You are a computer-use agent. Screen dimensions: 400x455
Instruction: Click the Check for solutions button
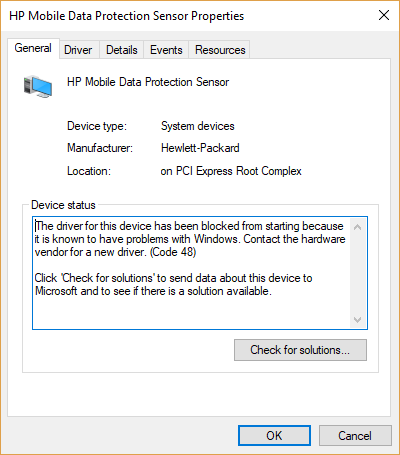coord(300,350)
